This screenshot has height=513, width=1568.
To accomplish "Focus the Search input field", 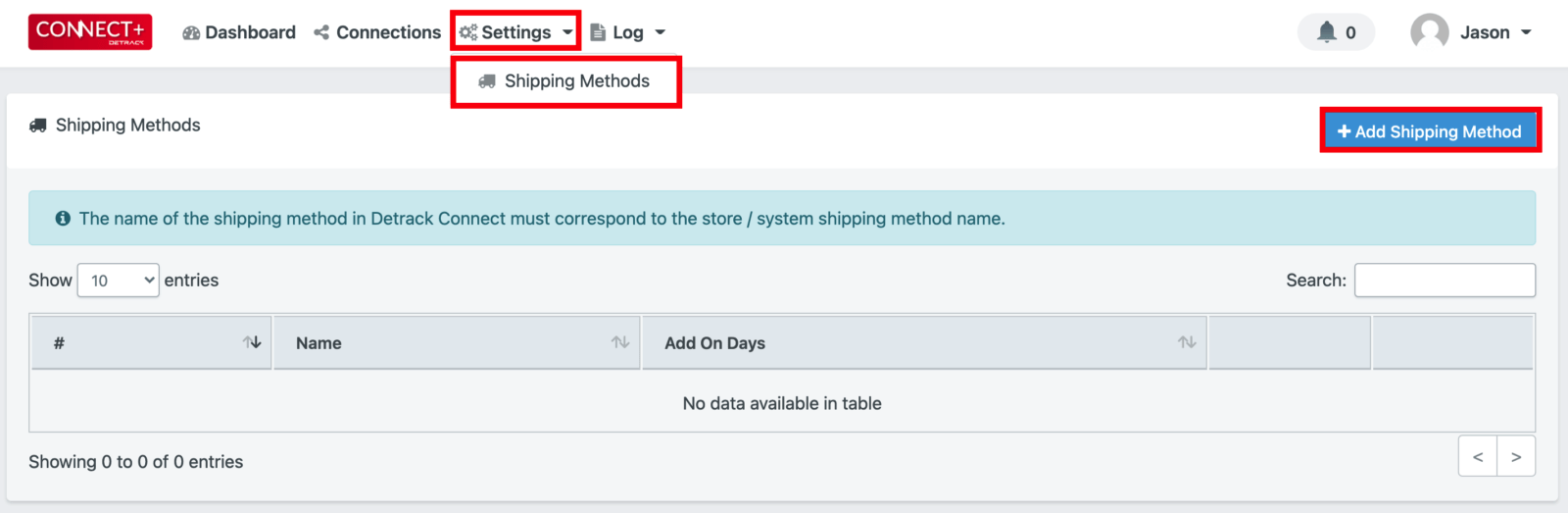I will (x=1445, y=281).
